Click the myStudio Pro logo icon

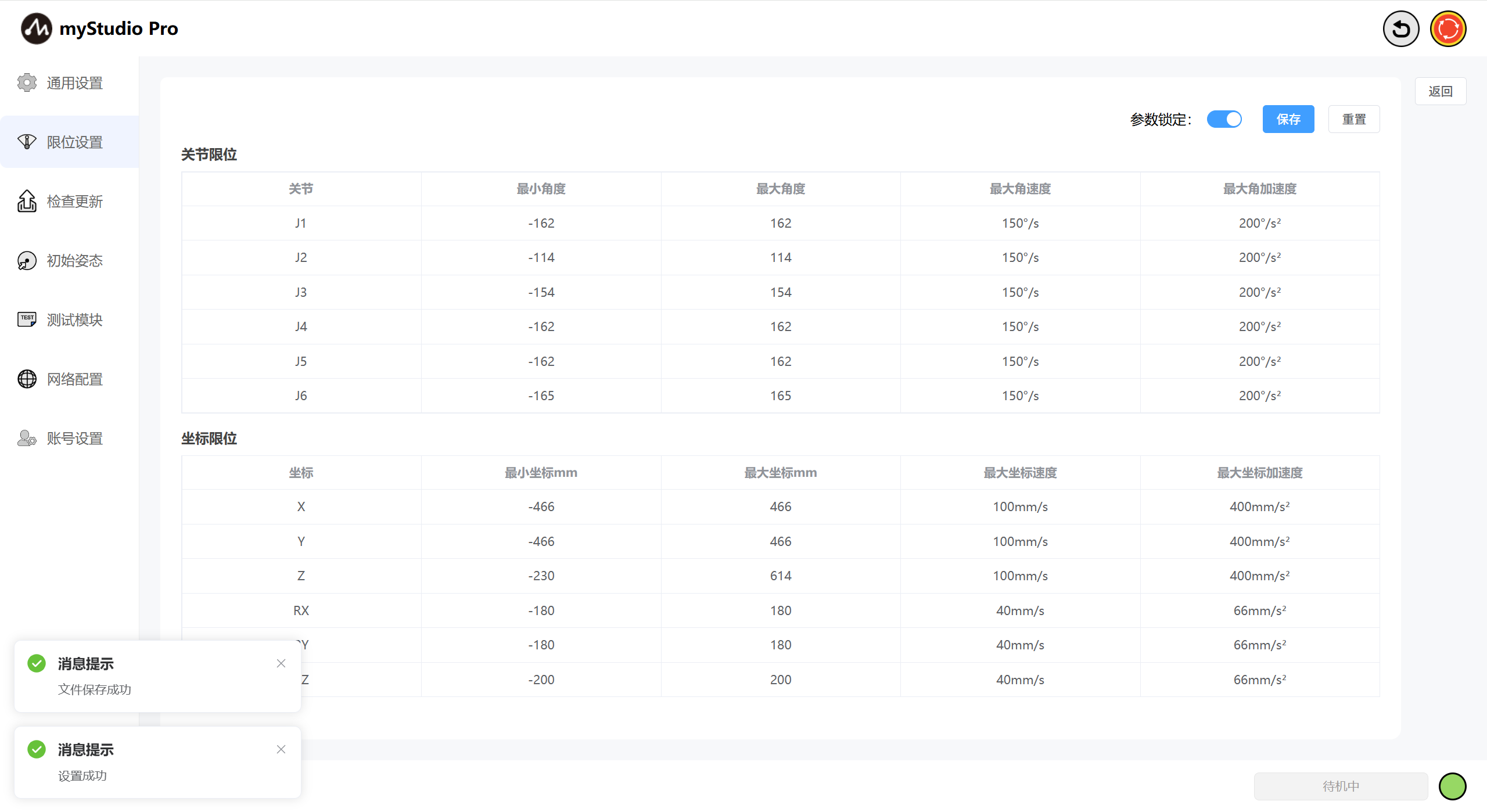[x=36, y=28]
